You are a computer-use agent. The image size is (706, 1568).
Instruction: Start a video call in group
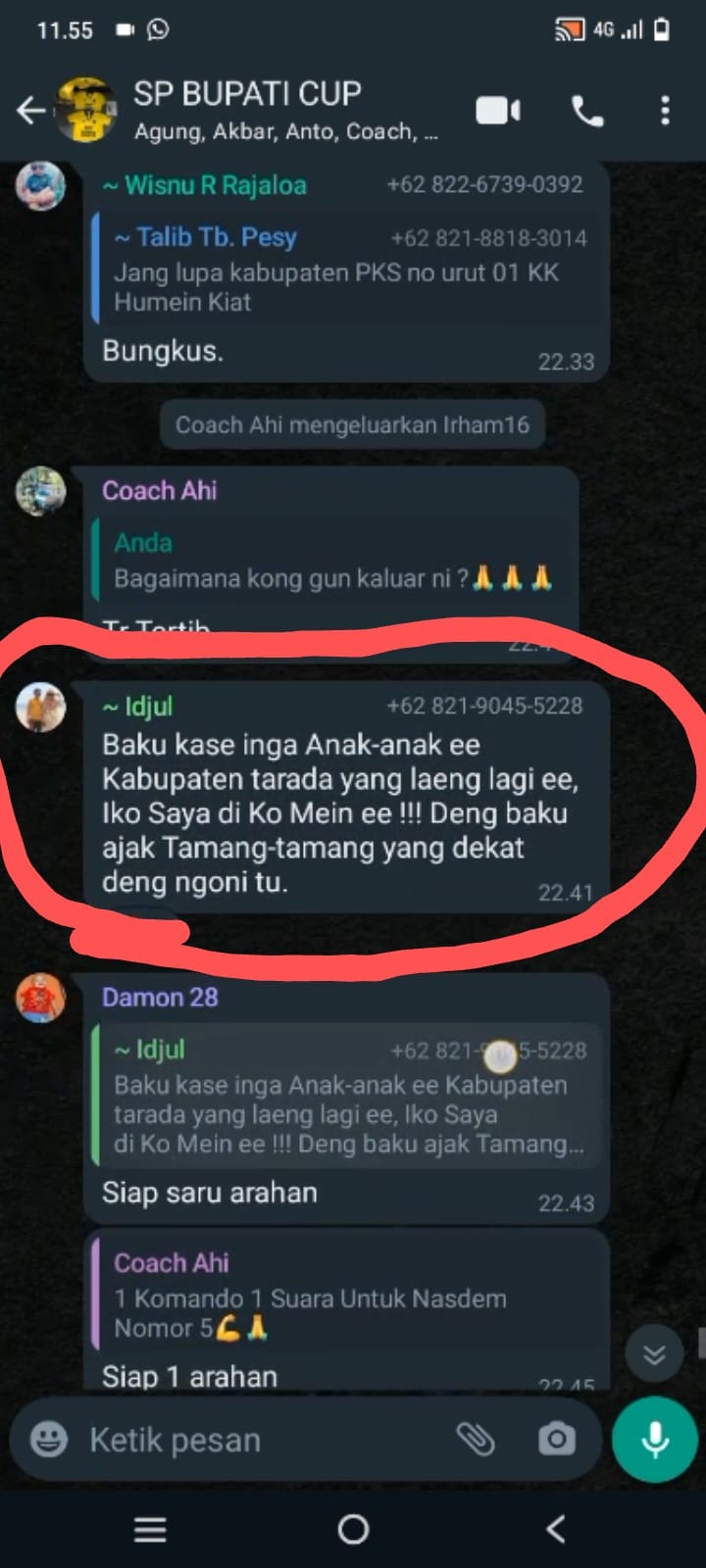point(498,111)
